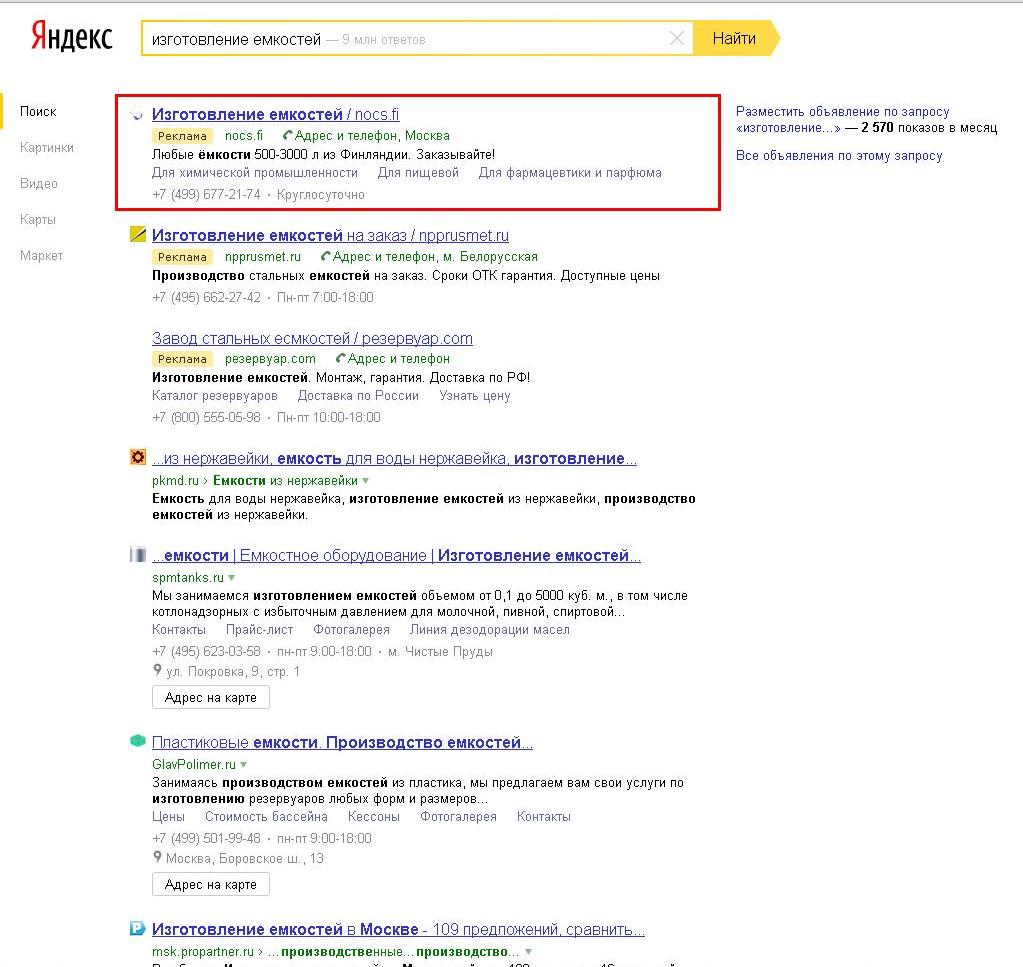Open the Видео search section

tap(39, 184)
